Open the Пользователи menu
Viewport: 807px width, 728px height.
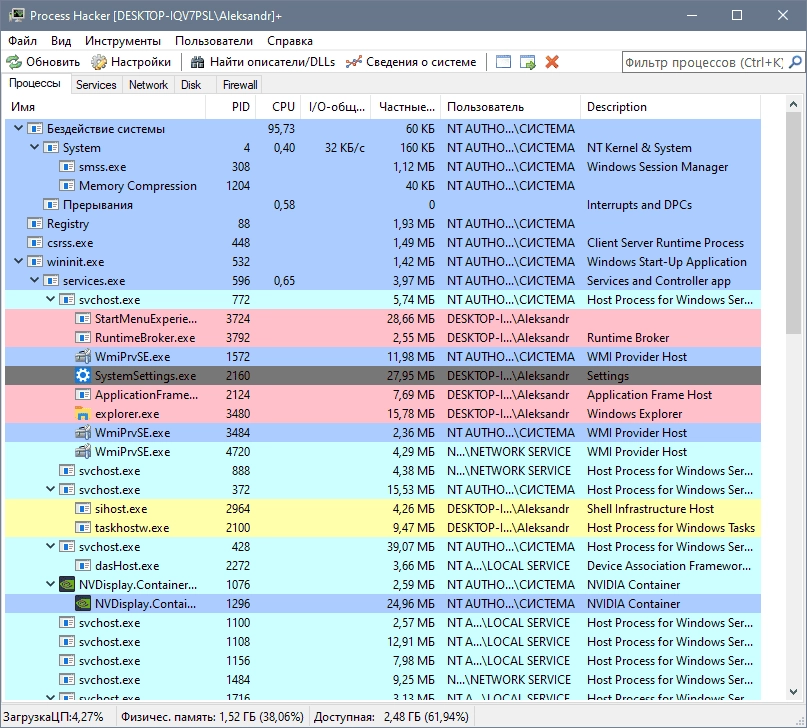214,41
